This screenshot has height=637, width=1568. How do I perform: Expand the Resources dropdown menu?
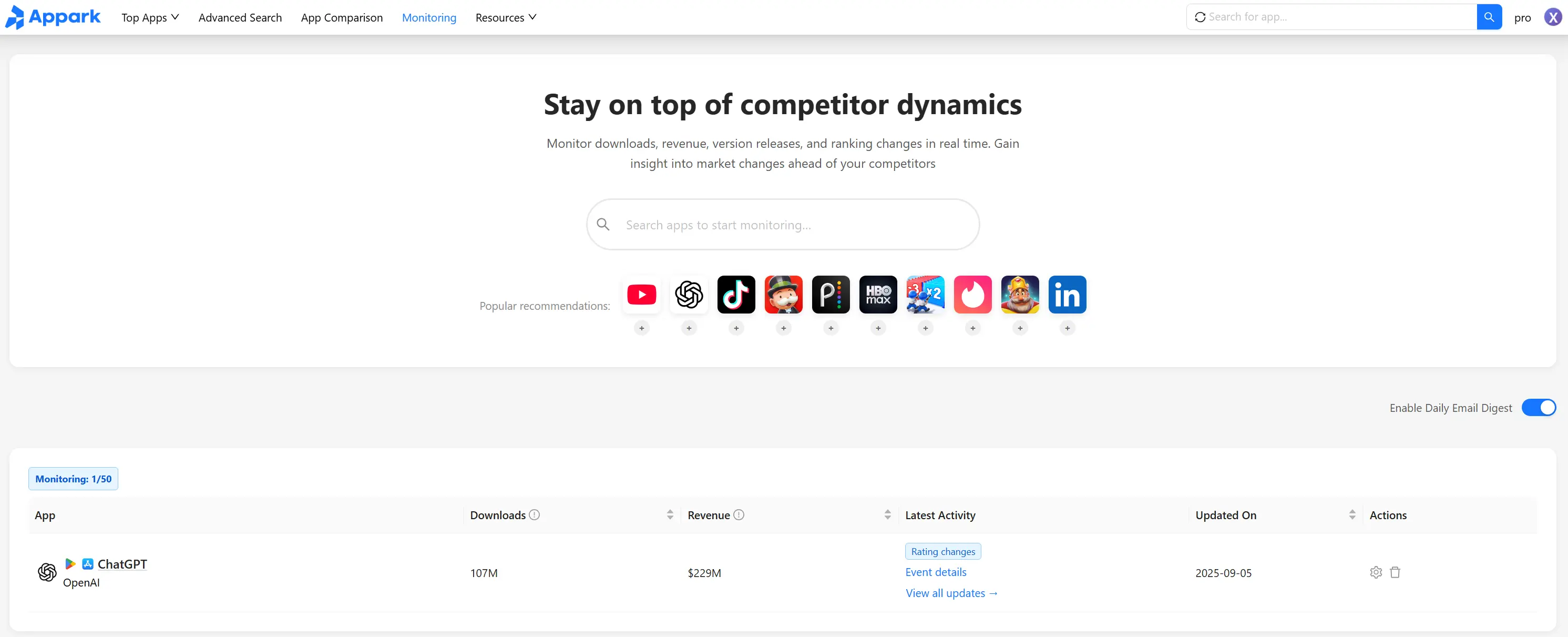tap(505, 18)
